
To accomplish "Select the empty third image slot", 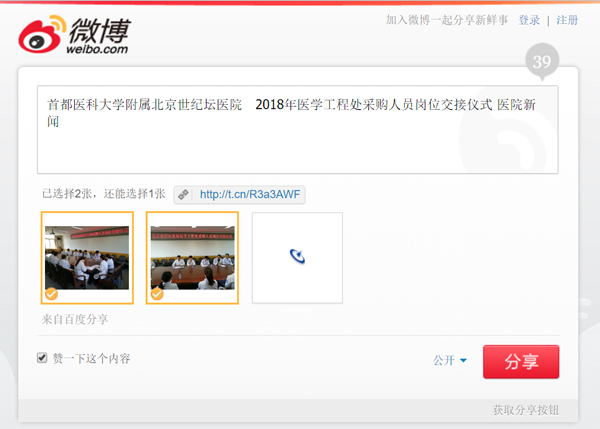I will (x=297, y=258).
